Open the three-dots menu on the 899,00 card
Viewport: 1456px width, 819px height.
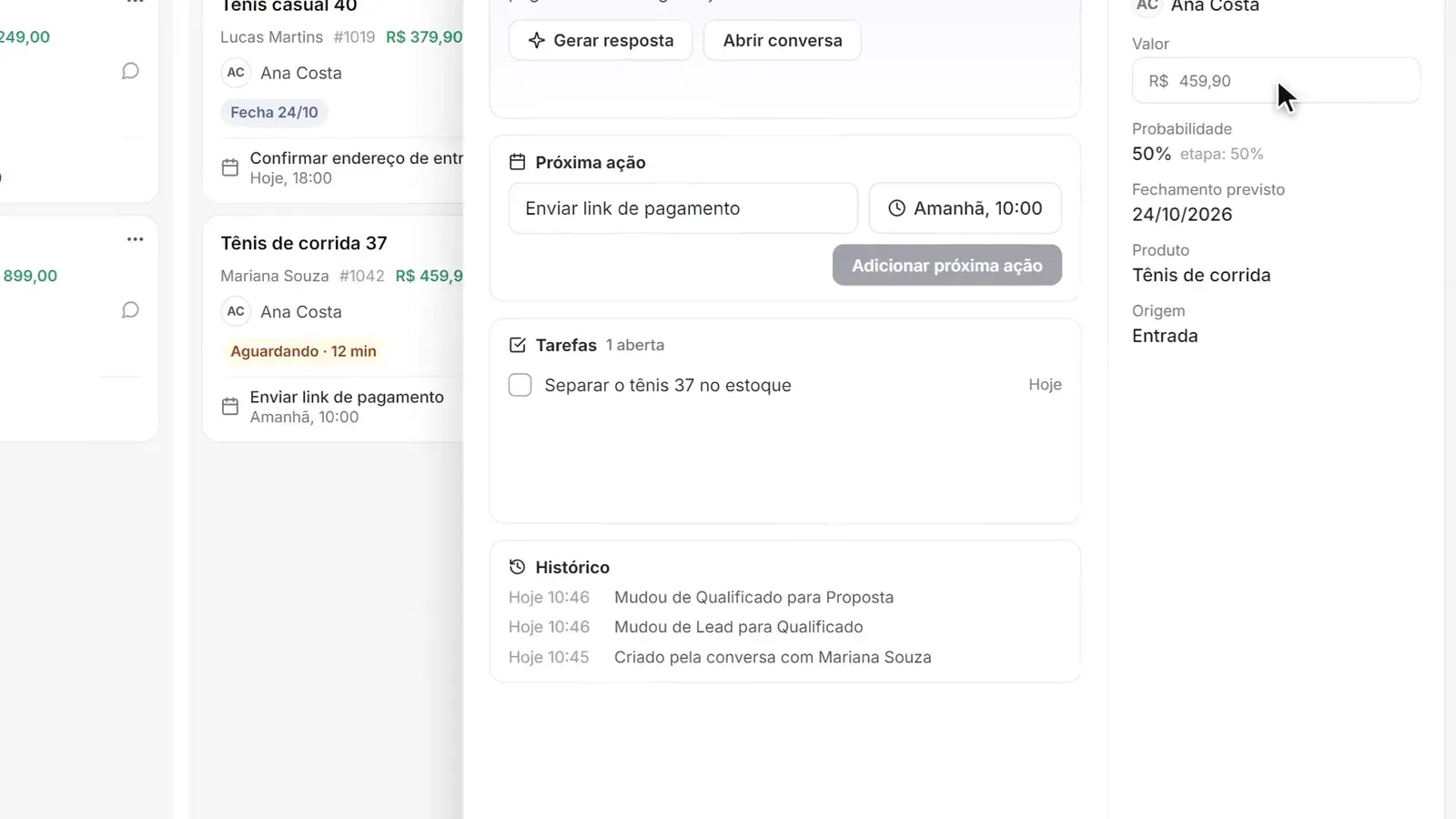click(x=135, y=239)
